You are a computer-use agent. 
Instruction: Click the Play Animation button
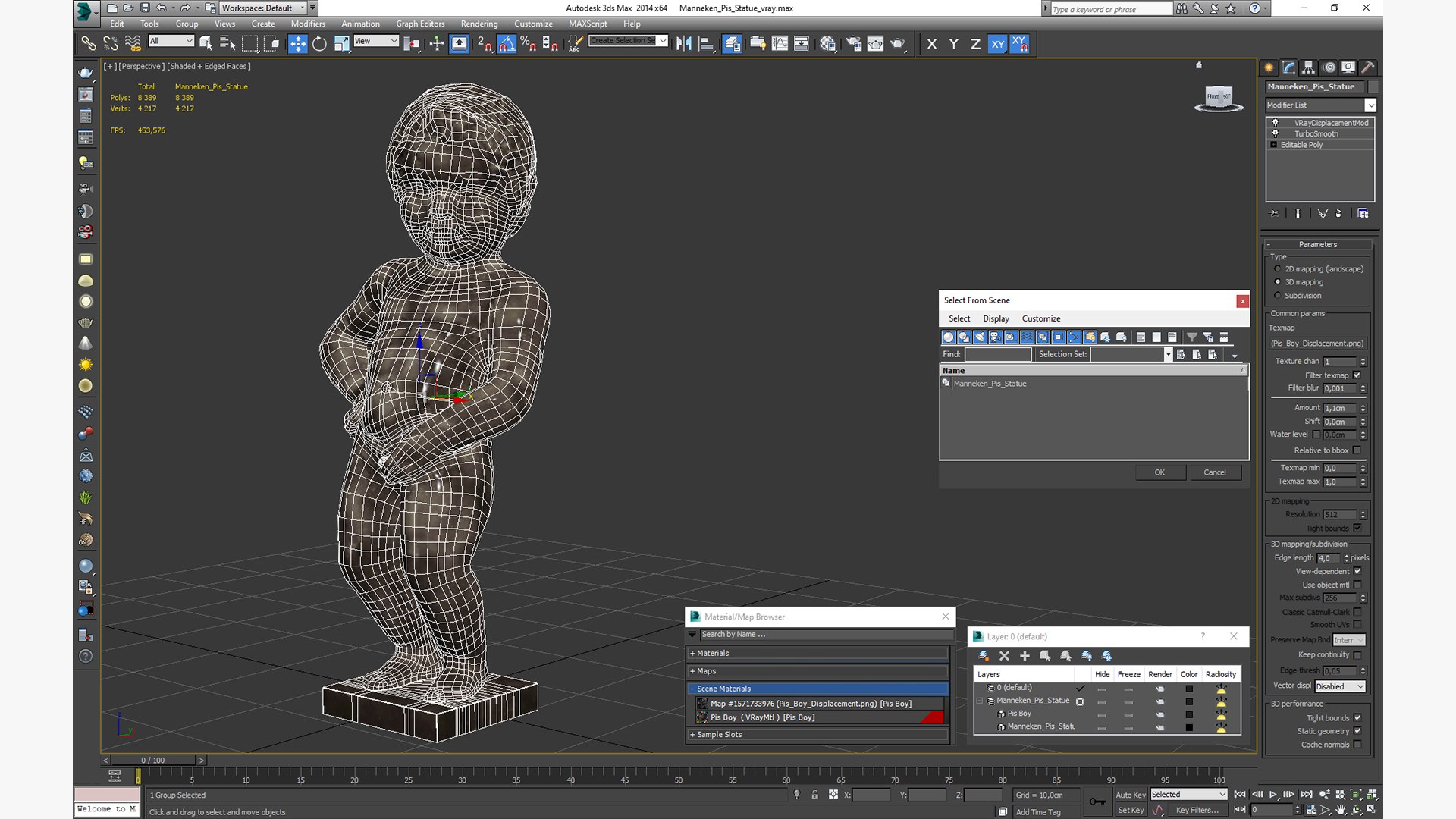click(1273, 795)
